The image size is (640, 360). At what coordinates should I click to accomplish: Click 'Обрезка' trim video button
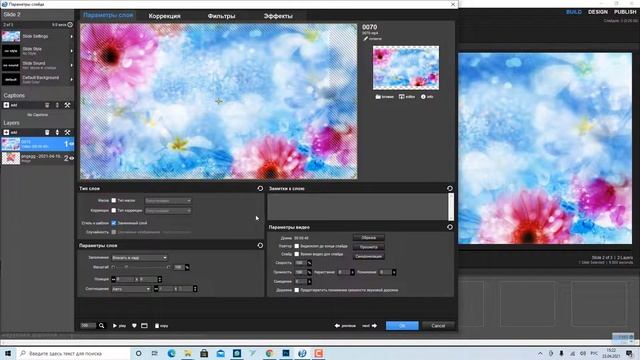tap(369, 238)
